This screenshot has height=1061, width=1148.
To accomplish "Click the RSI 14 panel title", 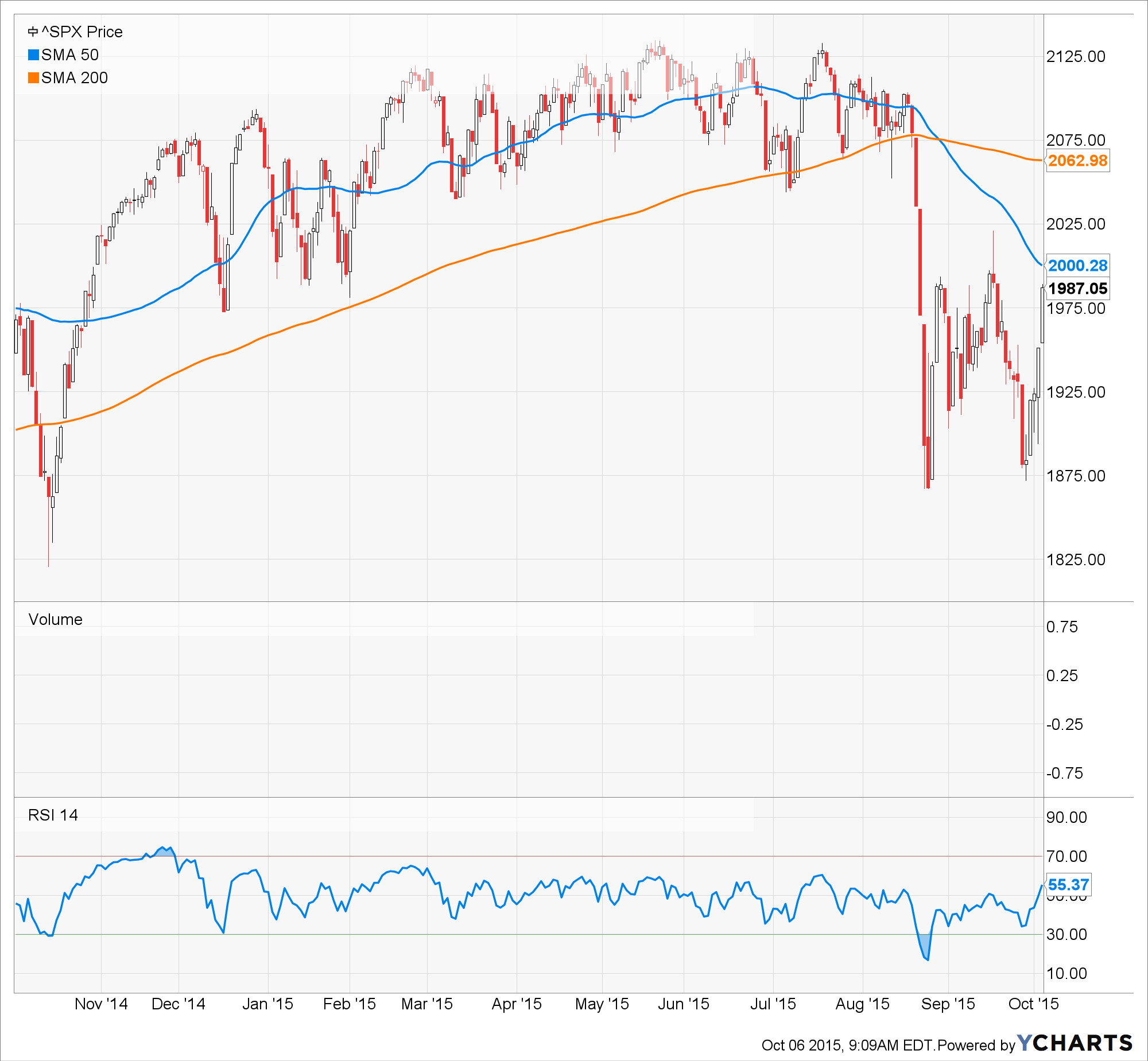I will pyautogui.click(x=53, y=815).
